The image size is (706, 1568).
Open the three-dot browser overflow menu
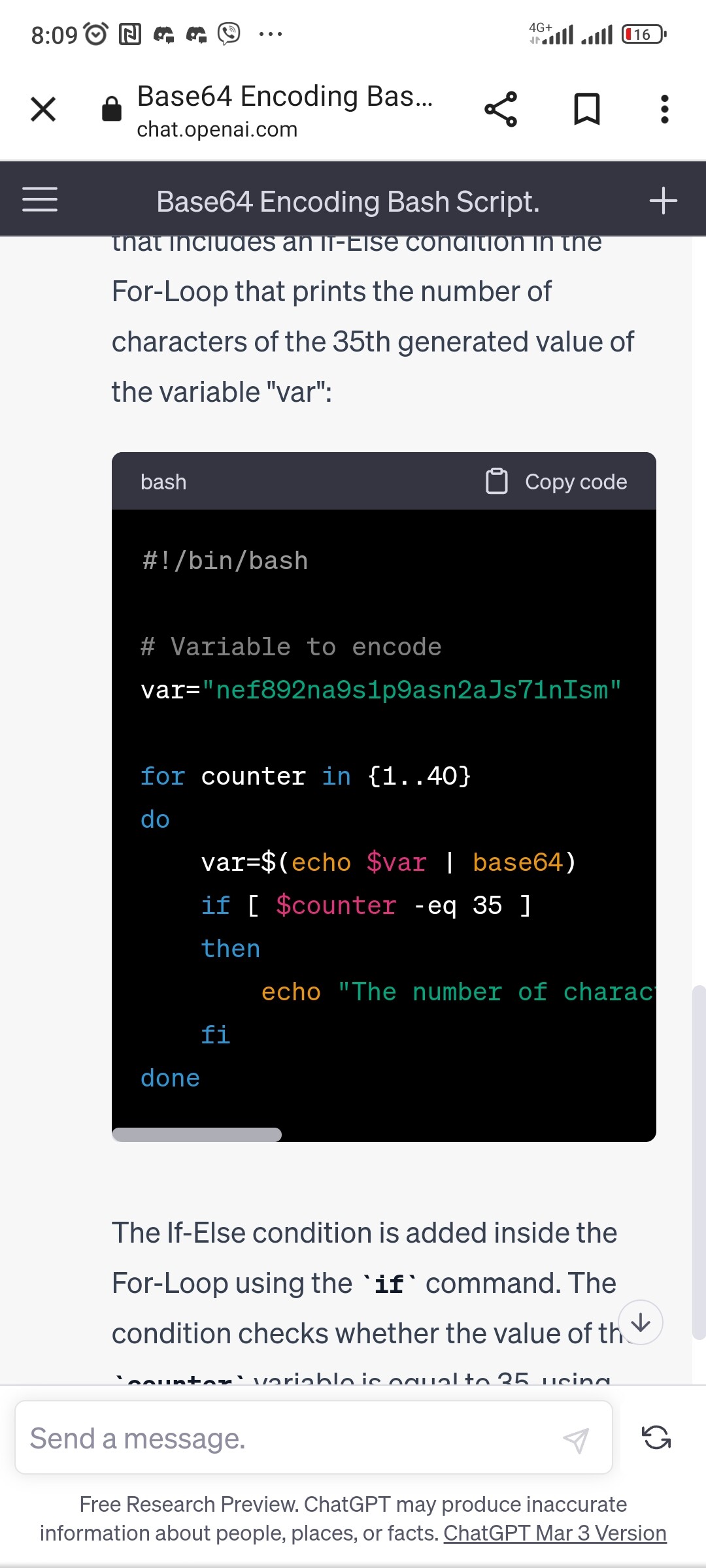(664, 109)
